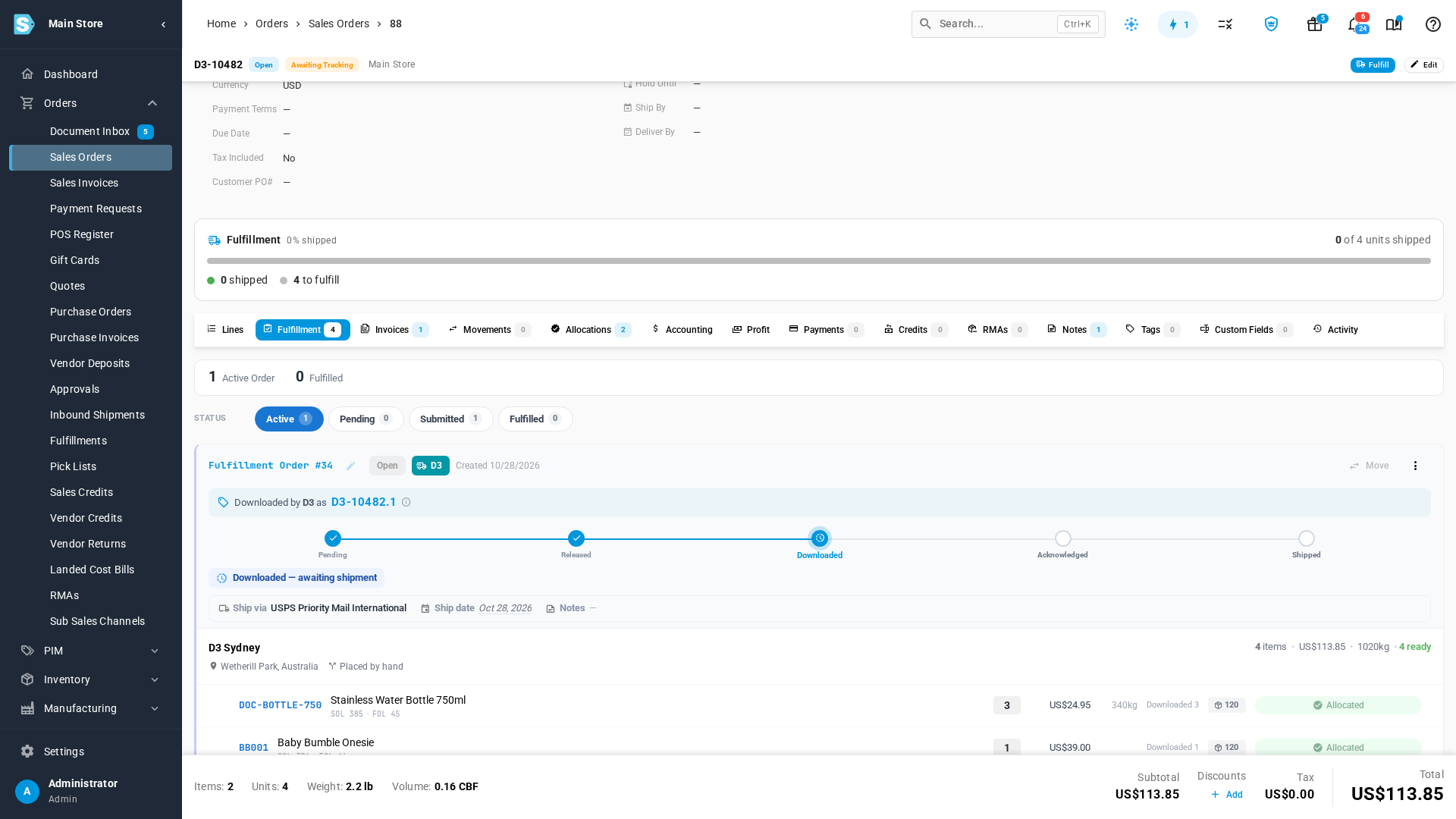Open the help question mark icon
The width and height of the screenshot is (1456, 819).
[x=1433, y=24]
